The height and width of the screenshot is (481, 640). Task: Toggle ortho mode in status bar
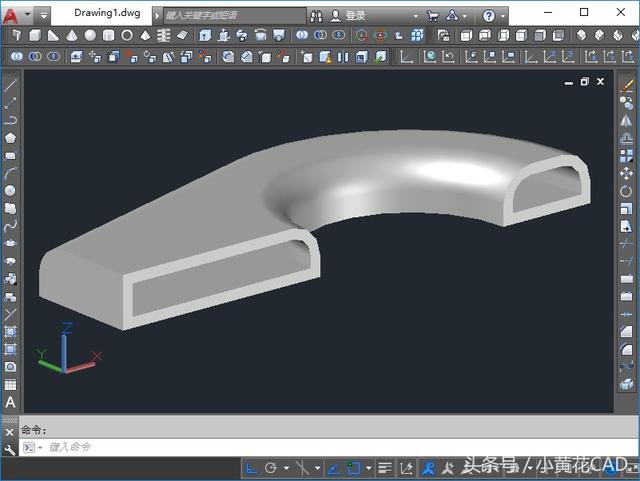point(252,468)
